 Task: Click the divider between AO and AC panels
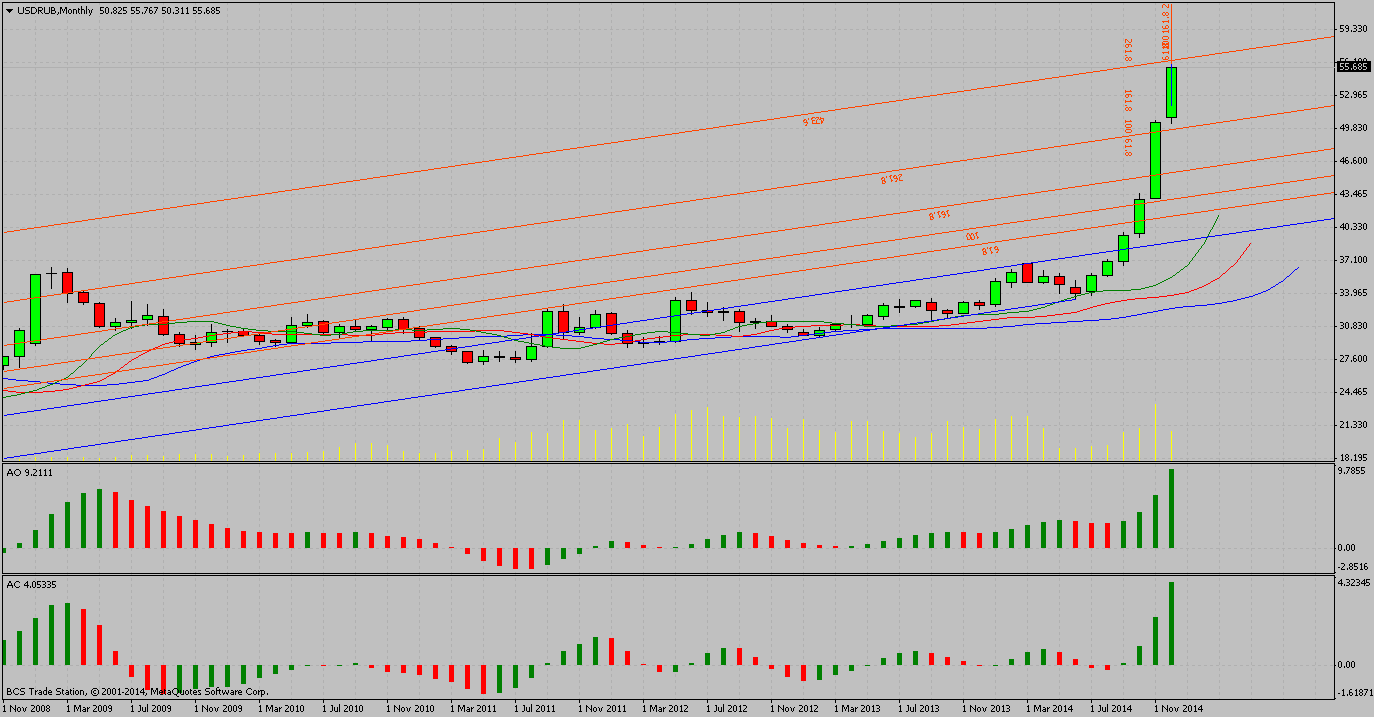click(668, 575)
